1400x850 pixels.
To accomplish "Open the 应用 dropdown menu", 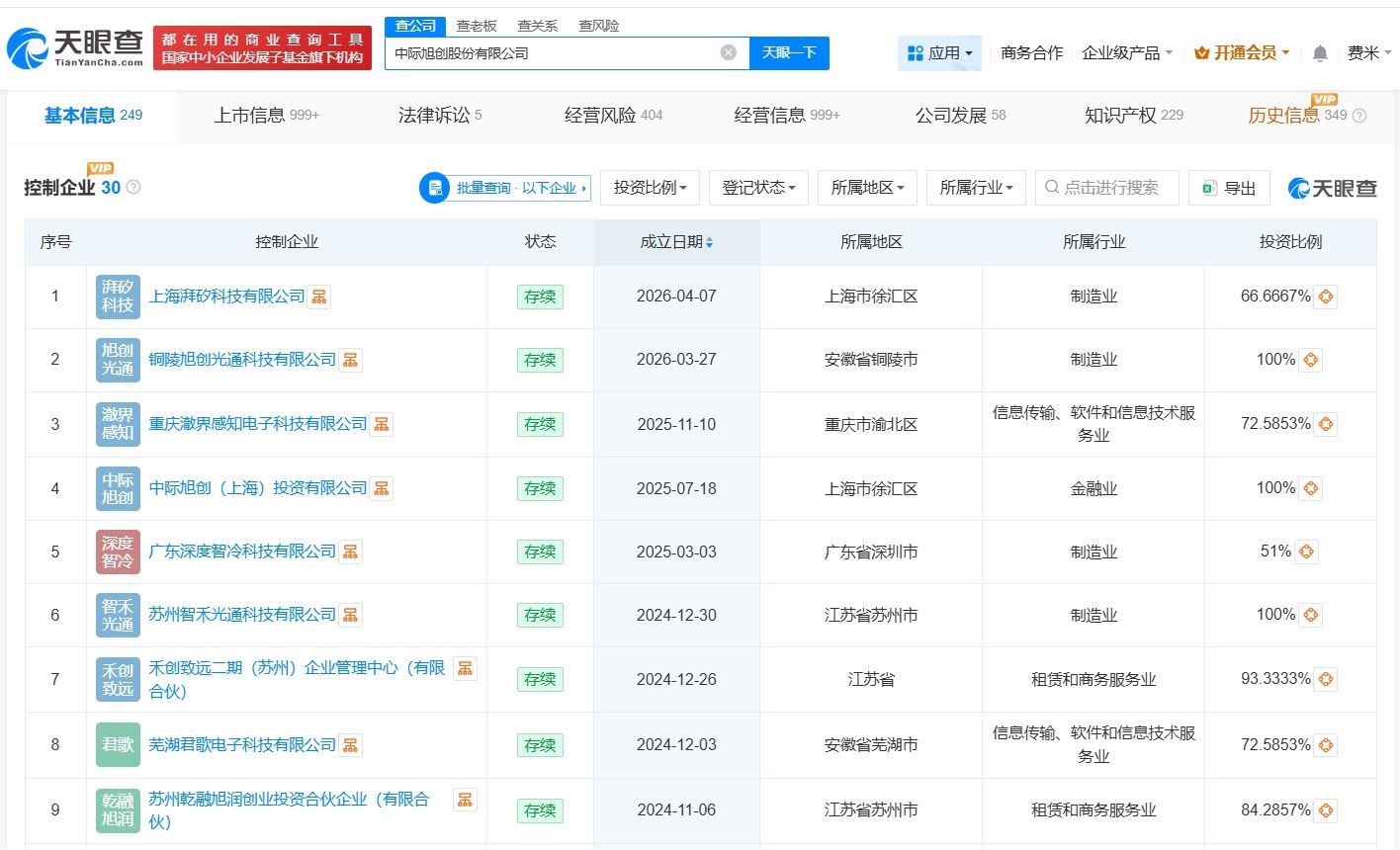I will (940, 53).
